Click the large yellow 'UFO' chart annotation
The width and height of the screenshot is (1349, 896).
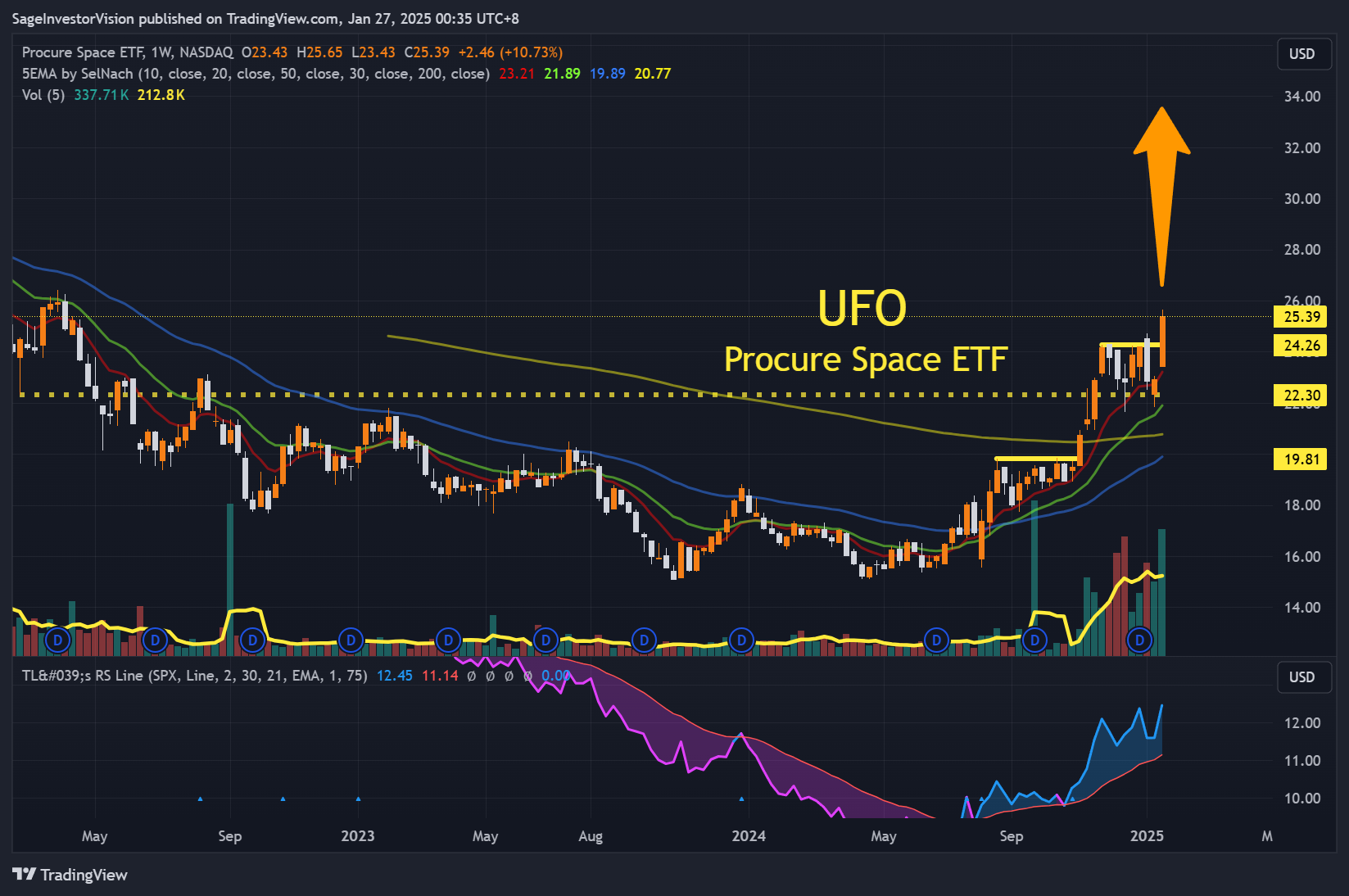pyautogui.click(x=862, y=308)
